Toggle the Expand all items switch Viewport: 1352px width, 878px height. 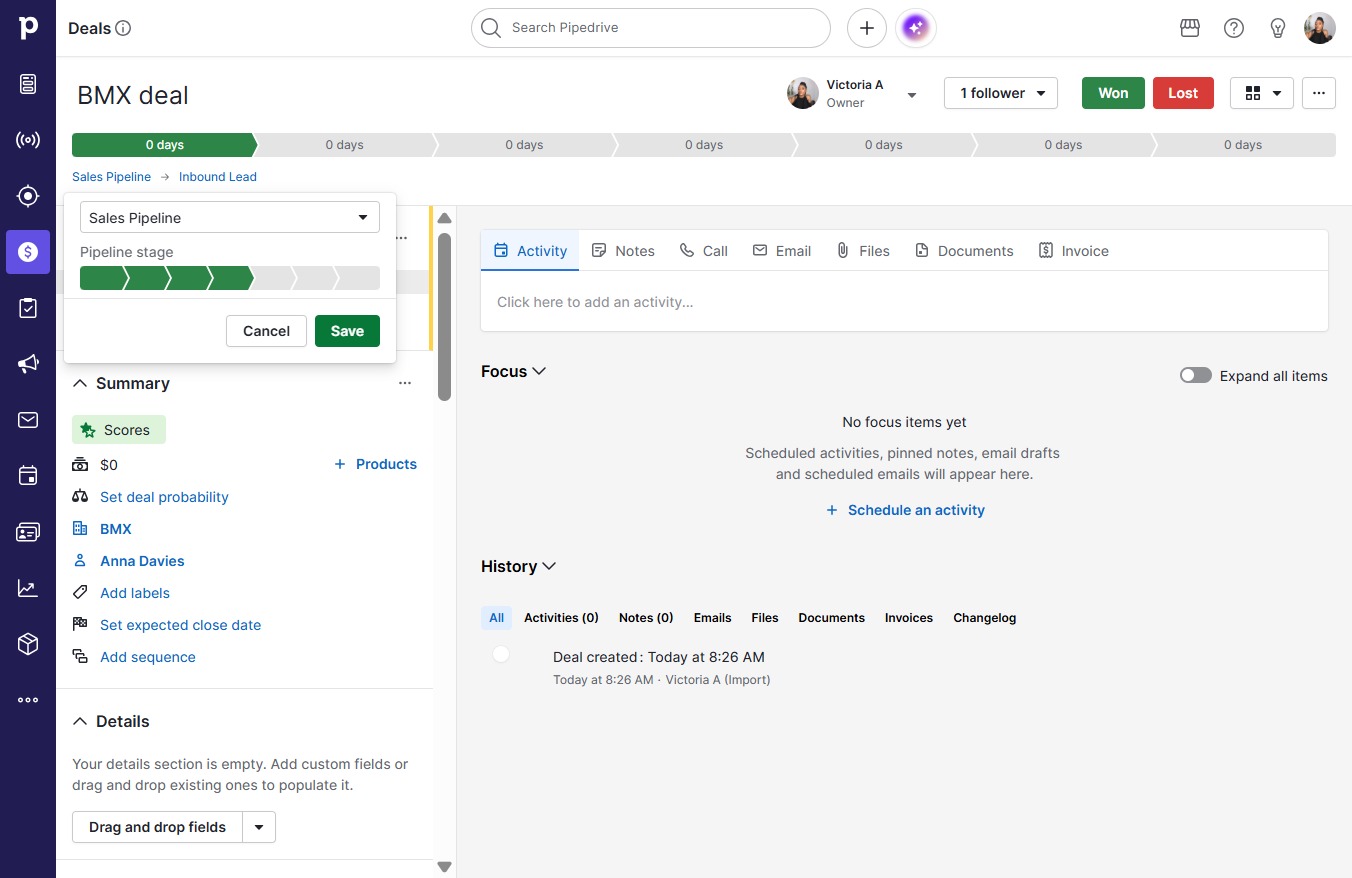1196,376
